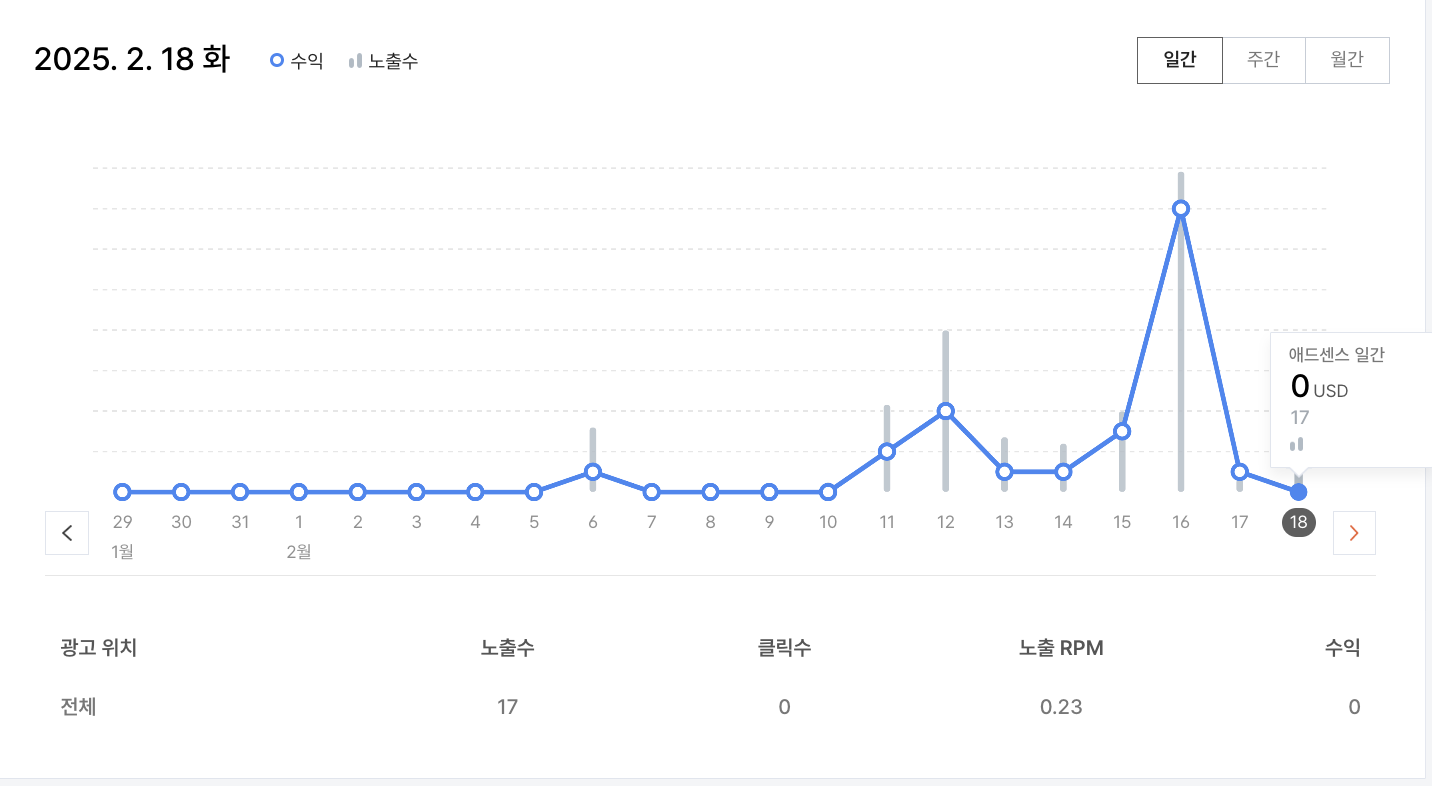Click the date heading 2025. 2. 18 화
1432x786 pixels.
[x=132, y=59]
